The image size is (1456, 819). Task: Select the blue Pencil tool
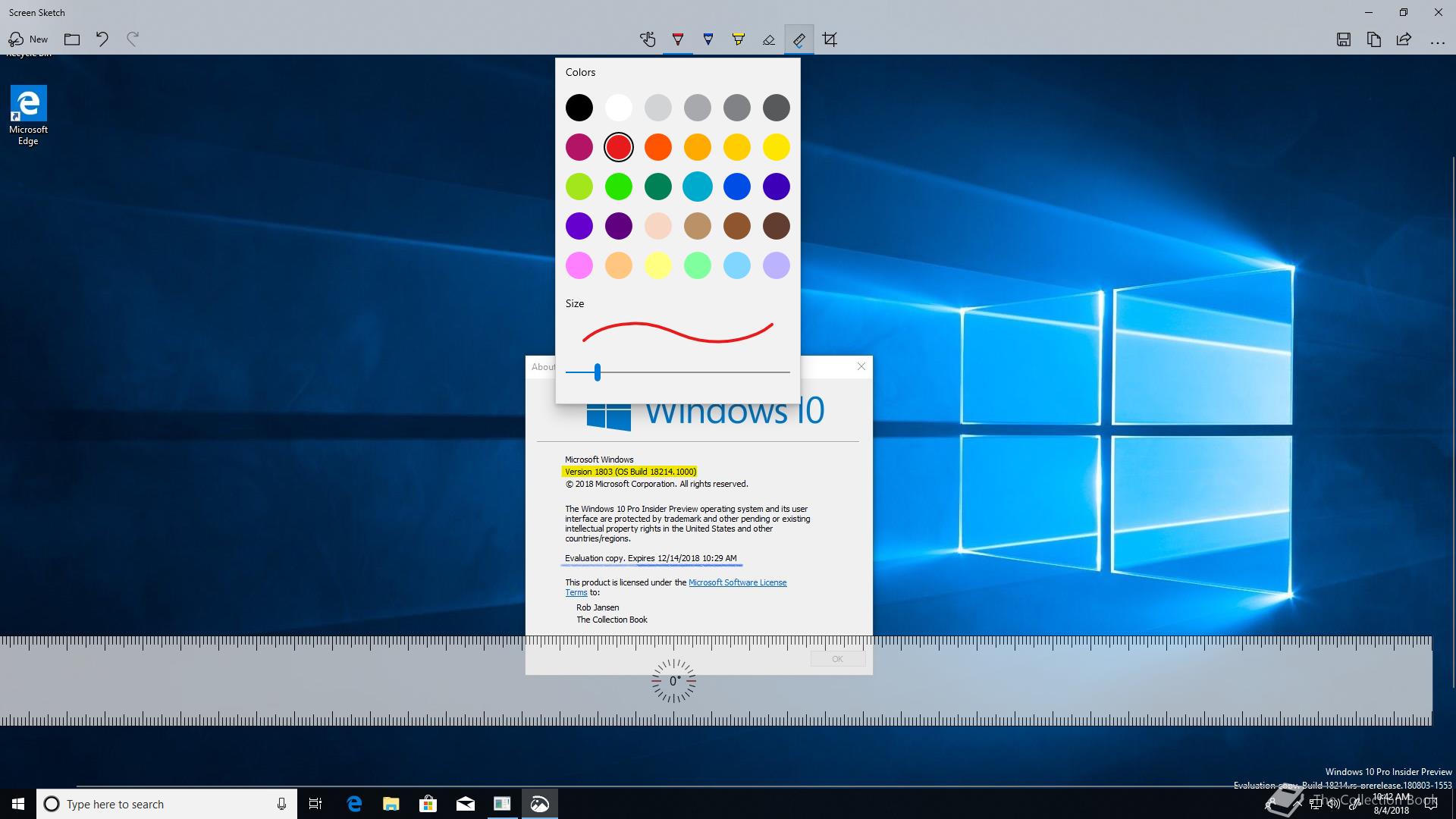click(x=708, y=39)
